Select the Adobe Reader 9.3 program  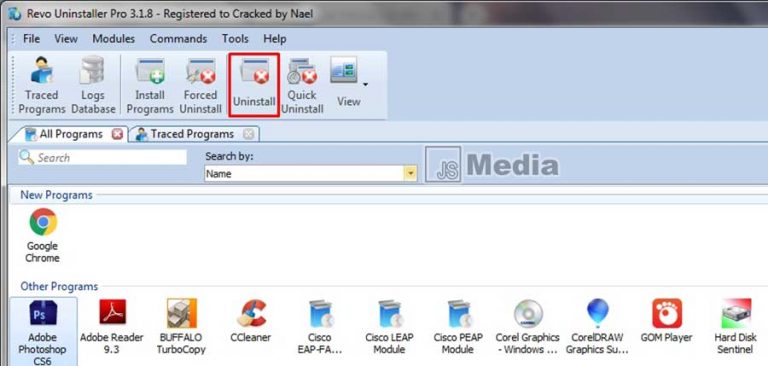click(x=112, y=326)
